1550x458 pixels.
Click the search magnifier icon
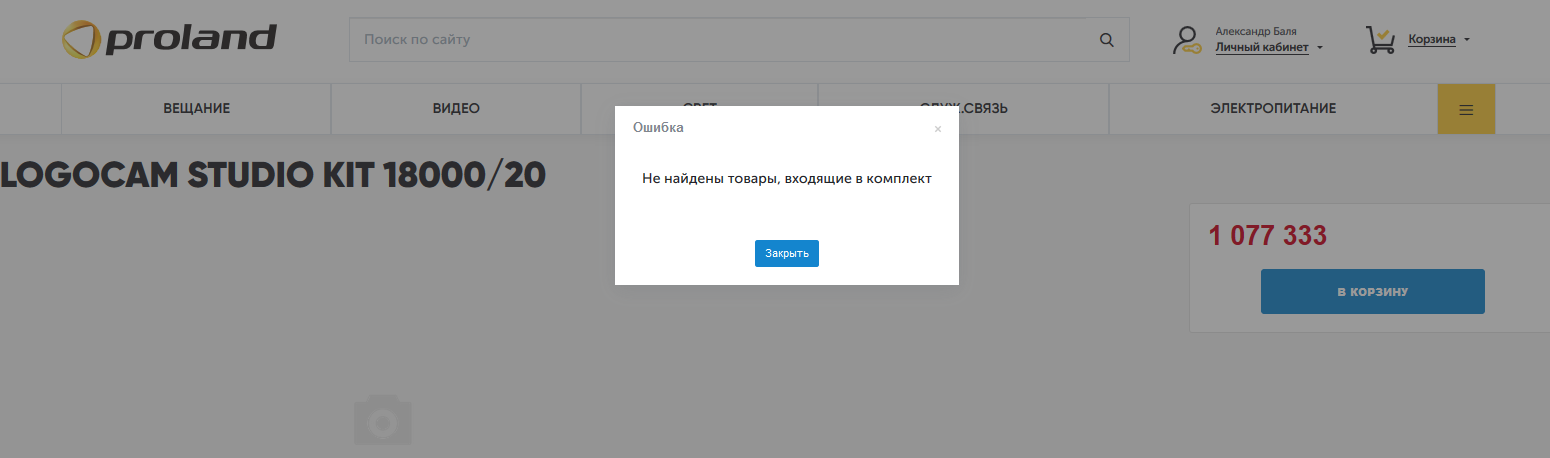click(1106, 40)
